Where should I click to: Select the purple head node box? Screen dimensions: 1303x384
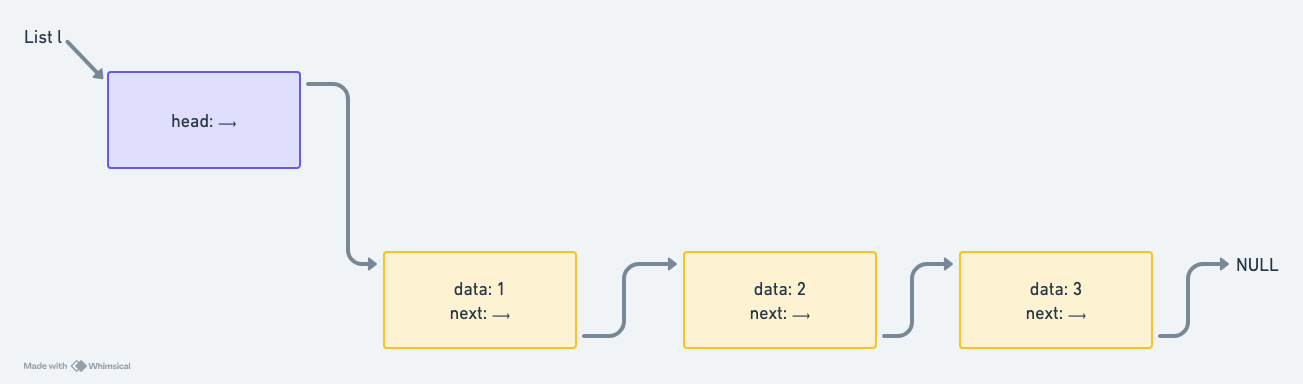pos(204,120)
